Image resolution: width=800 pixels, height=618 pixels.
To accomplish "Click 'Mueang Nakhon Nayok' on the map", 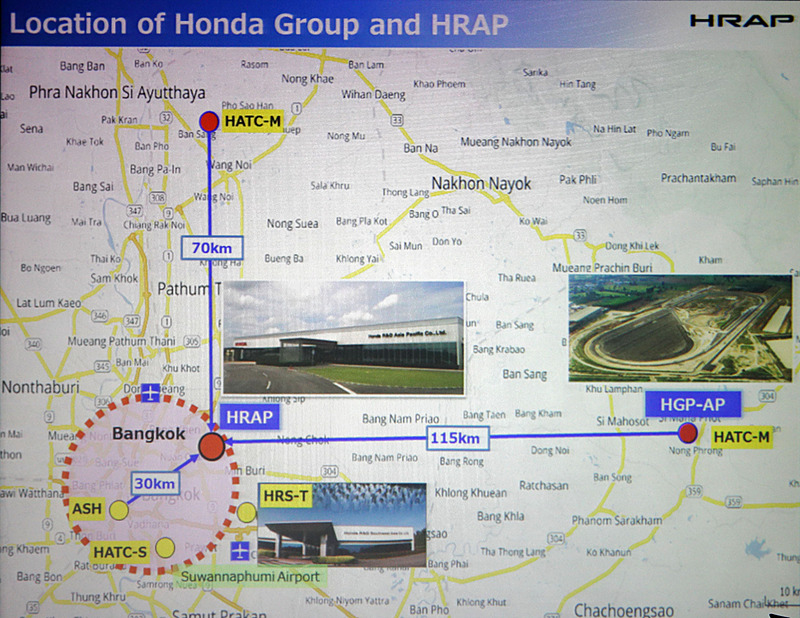I will 516,142.
